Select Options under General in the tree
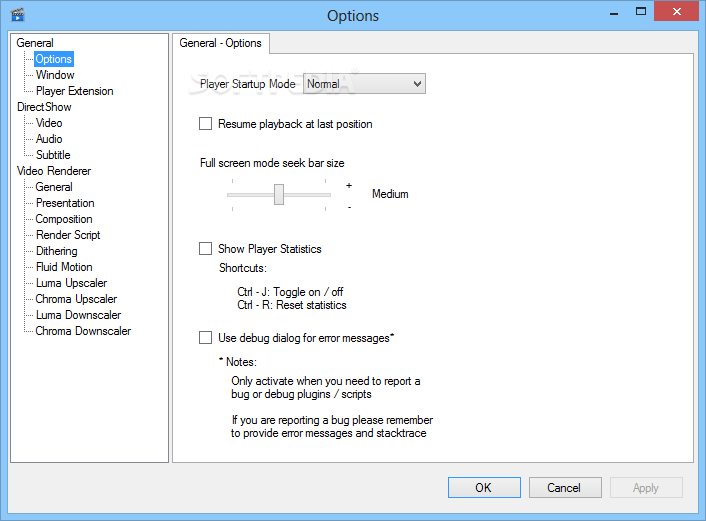This screenshot has height=521, width=706. (x=54, y=59)
